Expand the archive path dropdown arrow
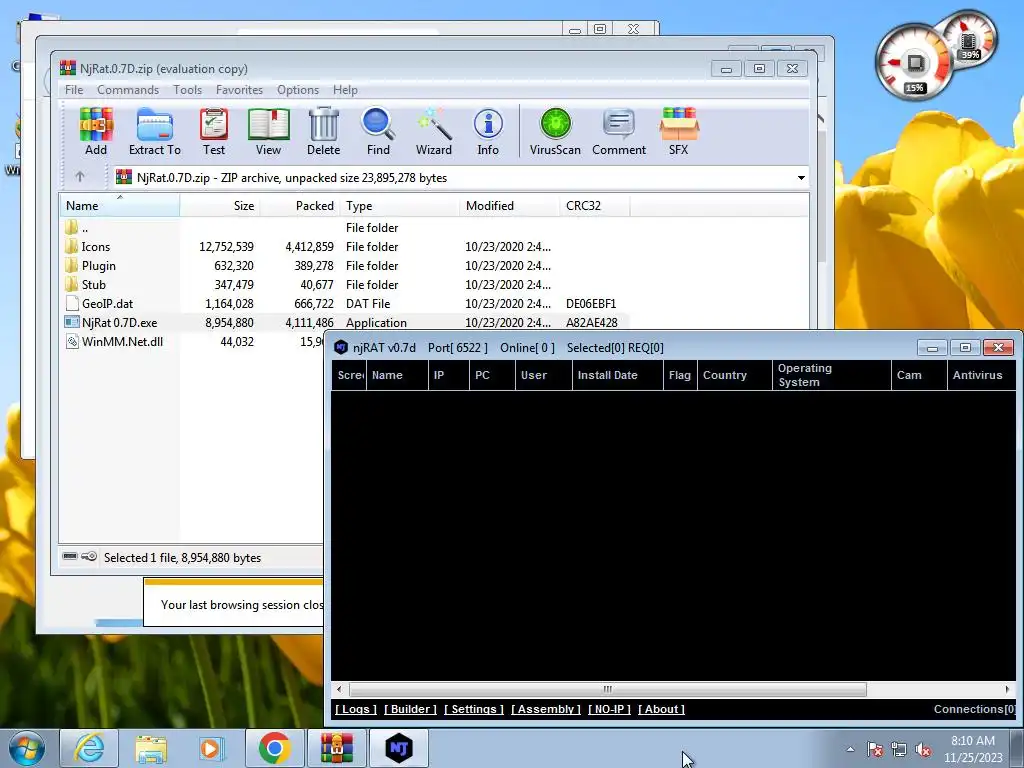Viewport: 1024px width, 768px height. tap(801, 178)
